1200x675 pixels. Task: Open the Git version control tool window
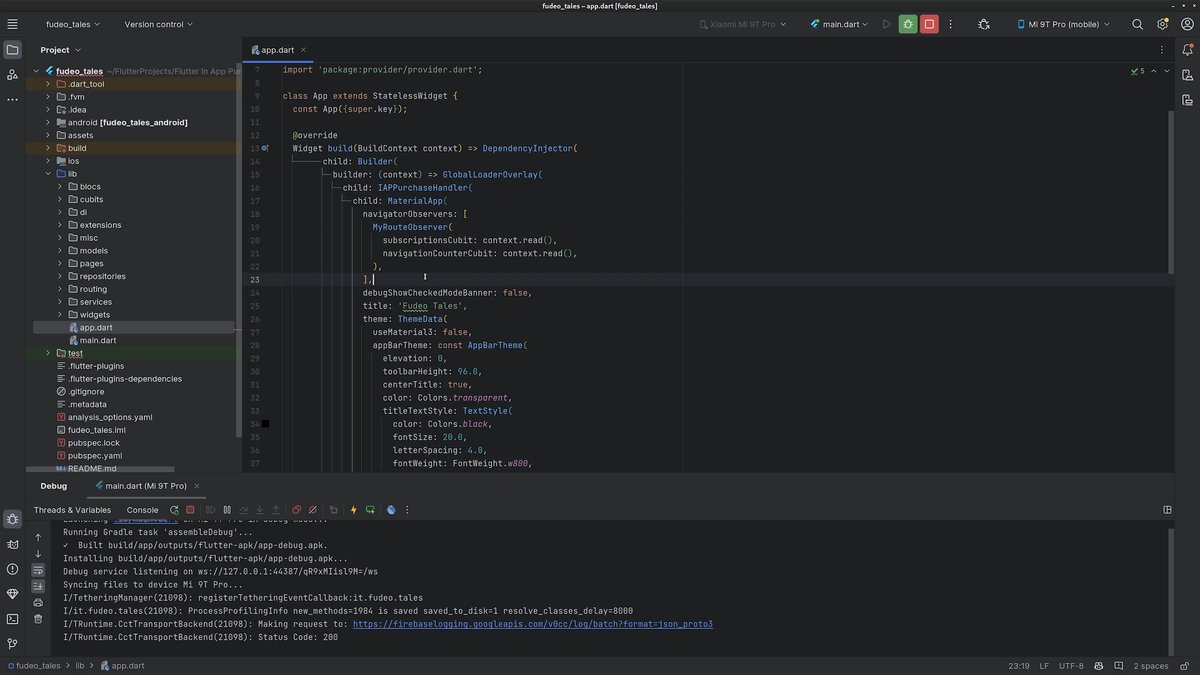[x=12, y=643]
